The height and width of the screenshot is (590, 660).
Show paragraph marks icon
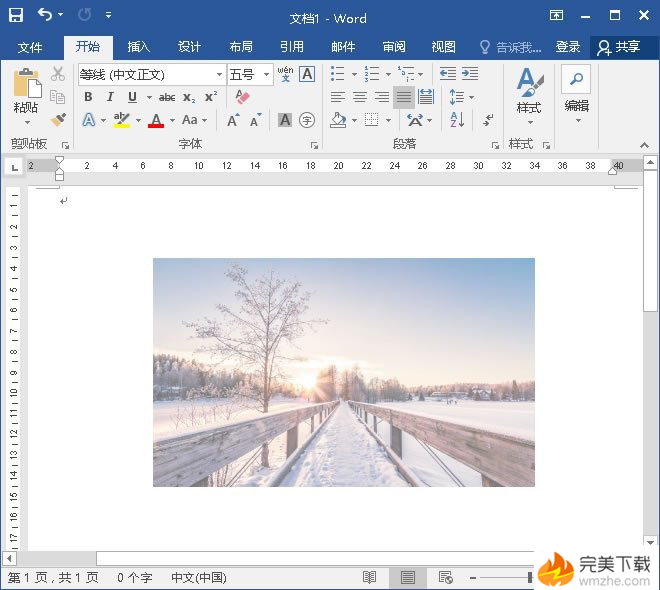pos(487,120)
